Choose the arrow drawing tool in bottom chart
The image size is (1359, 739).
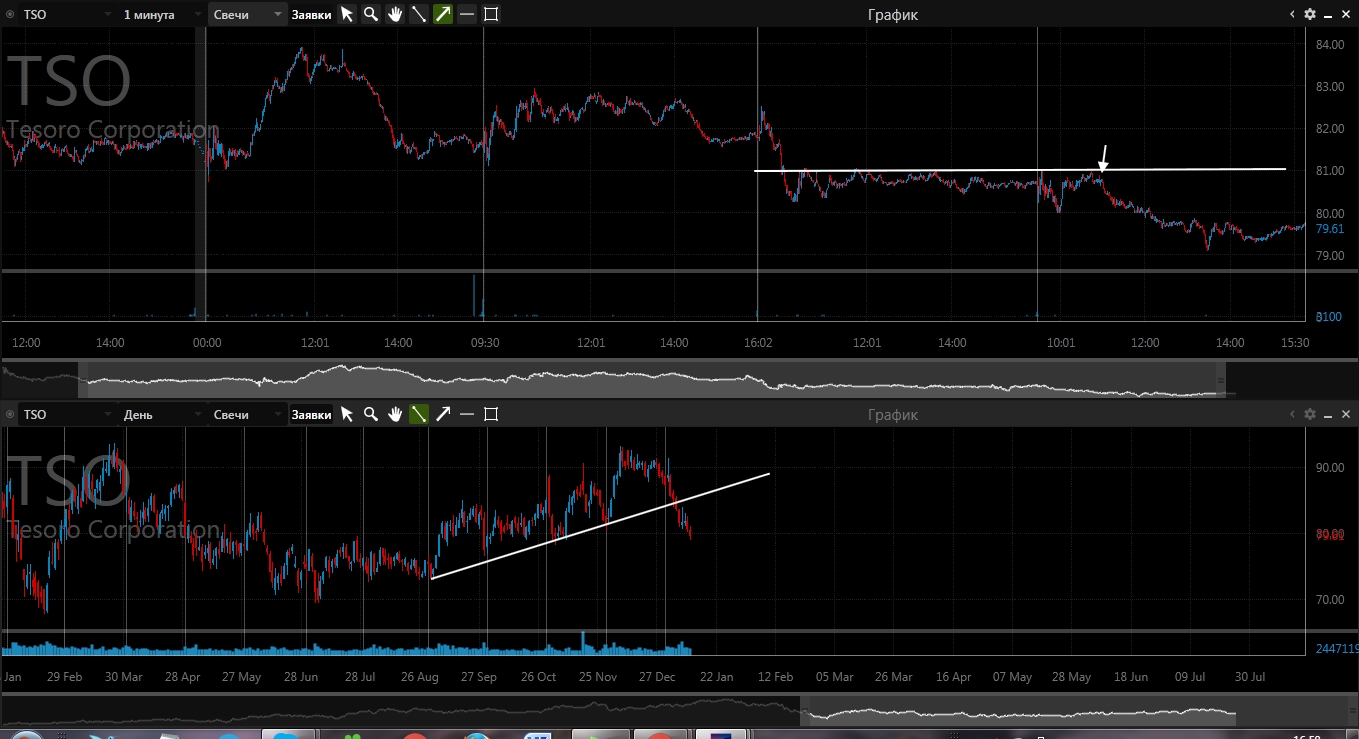tap(443, 414)
